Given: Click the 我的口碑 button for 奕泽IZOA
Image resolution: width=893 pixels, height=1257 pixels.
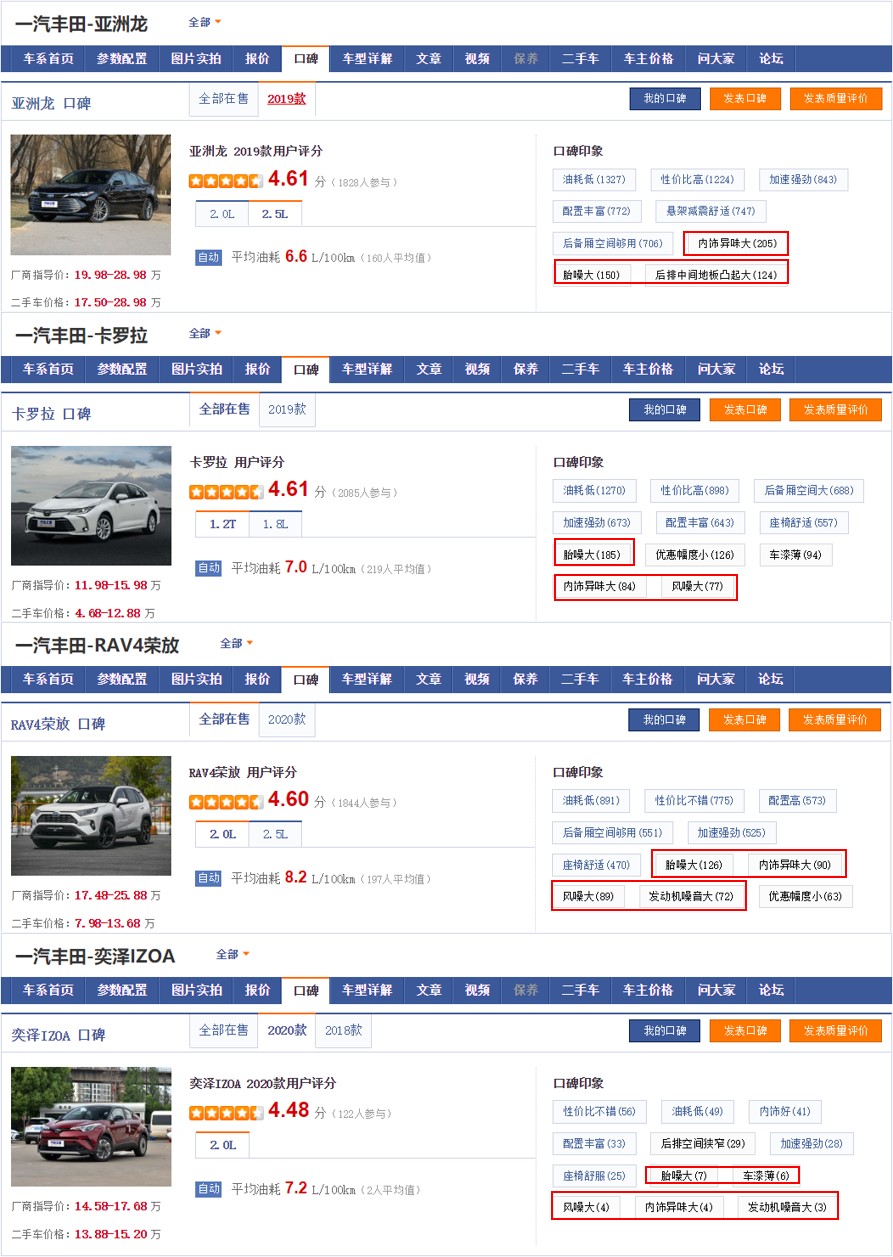Looking at the screenshot, I should point(664,1029).
